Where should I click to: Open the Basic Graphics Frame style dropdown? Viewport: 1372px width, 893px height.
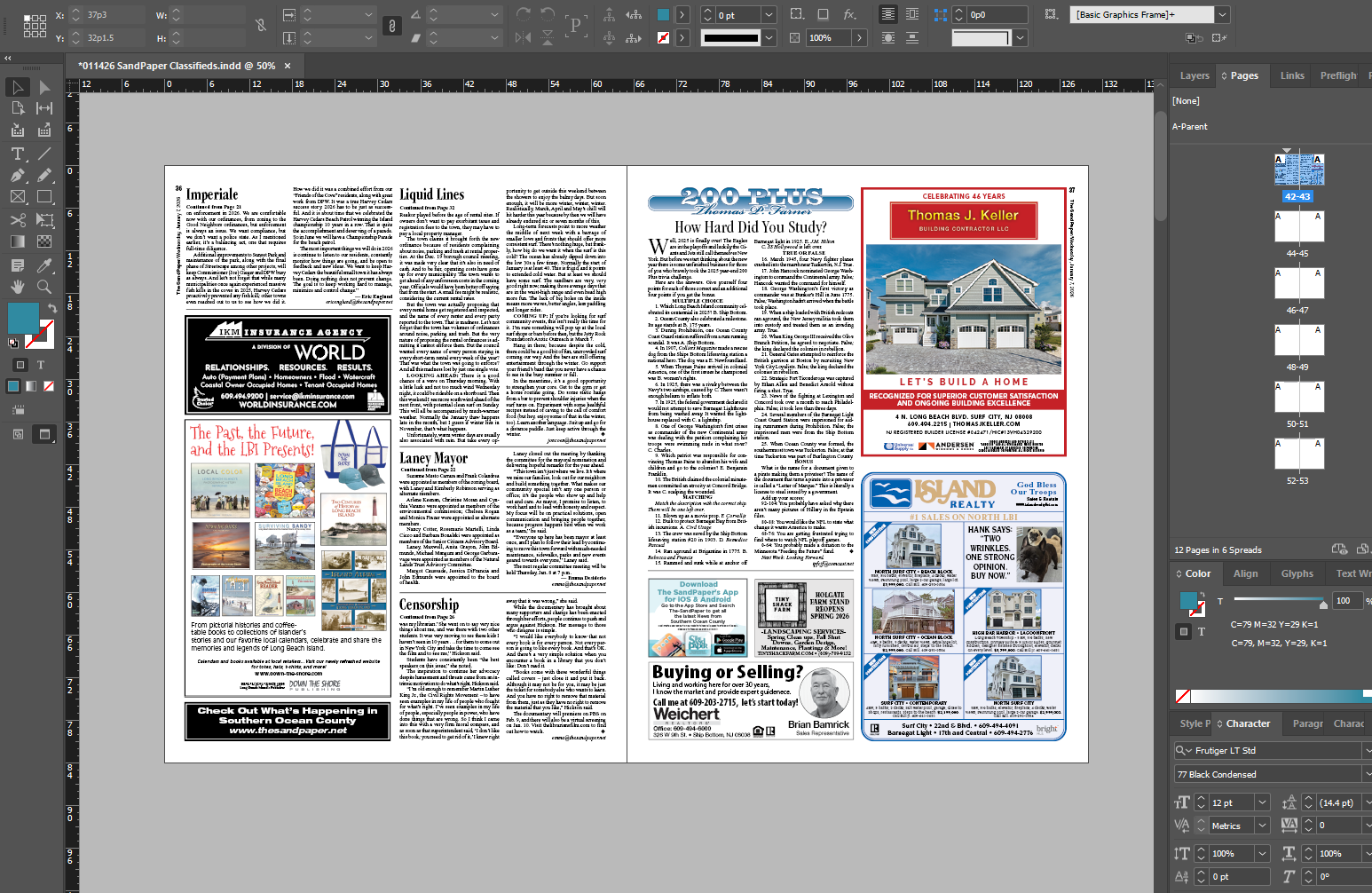click(x=1223, y=14)
